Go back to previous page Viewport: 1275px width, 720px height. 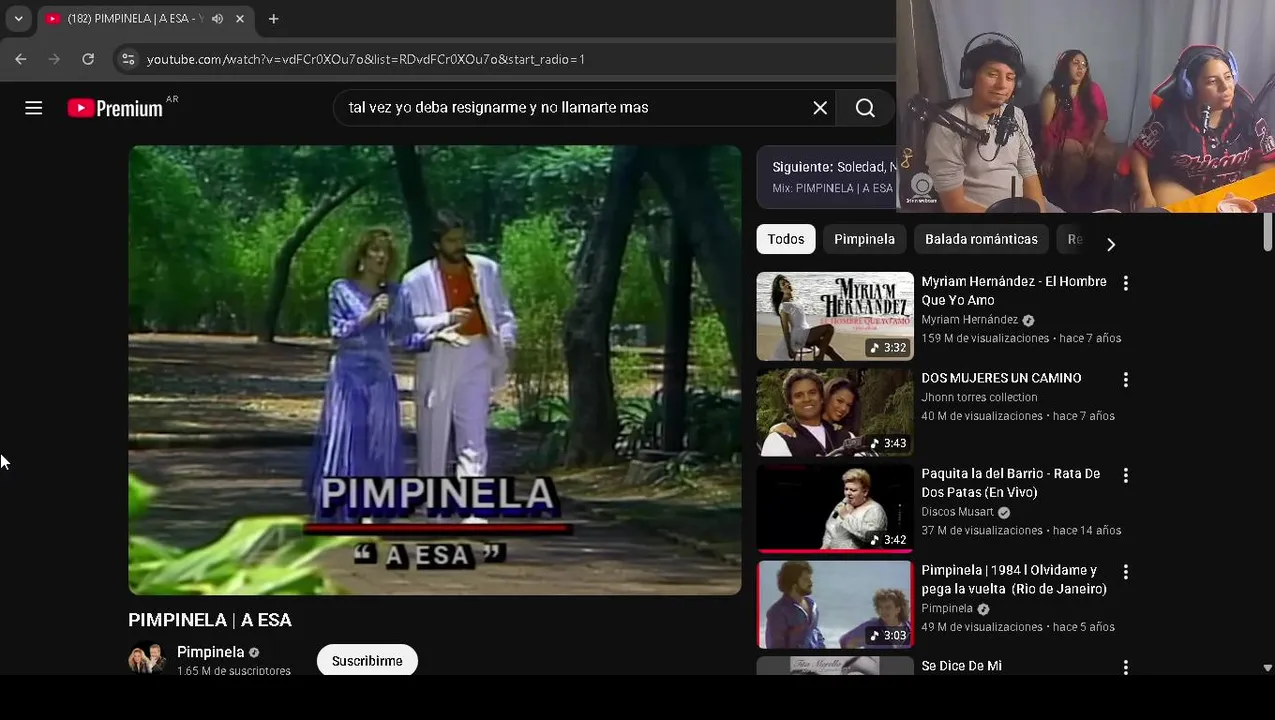click(x=21, y=59)
